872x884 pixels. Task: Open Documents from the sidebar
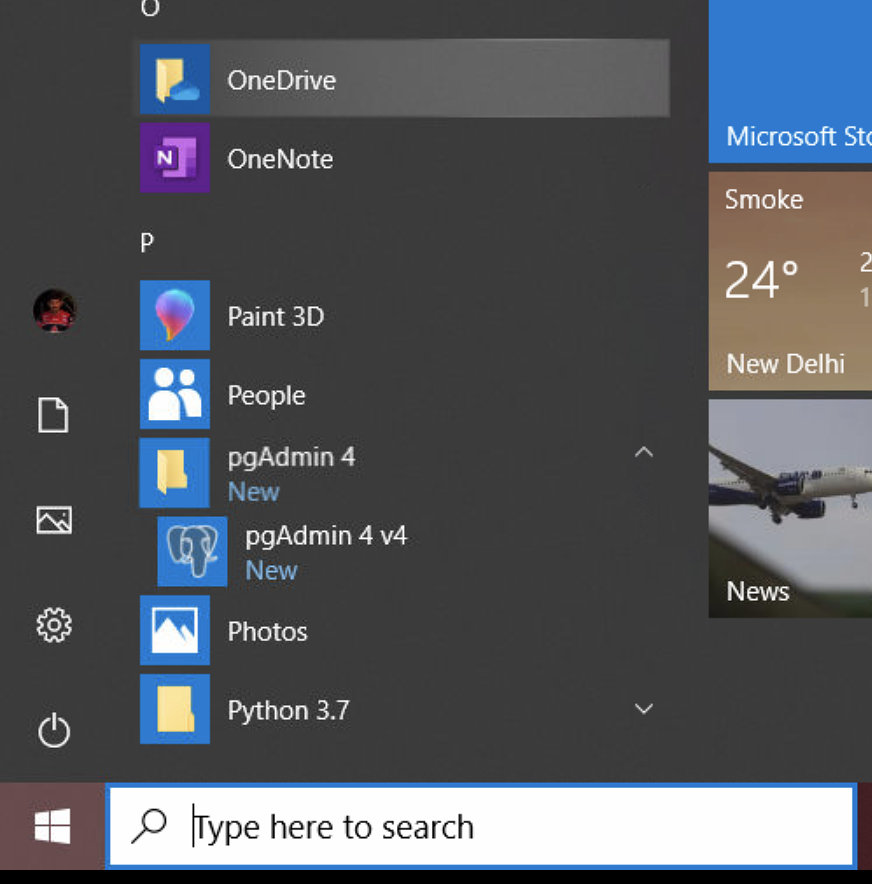[54, 415]
